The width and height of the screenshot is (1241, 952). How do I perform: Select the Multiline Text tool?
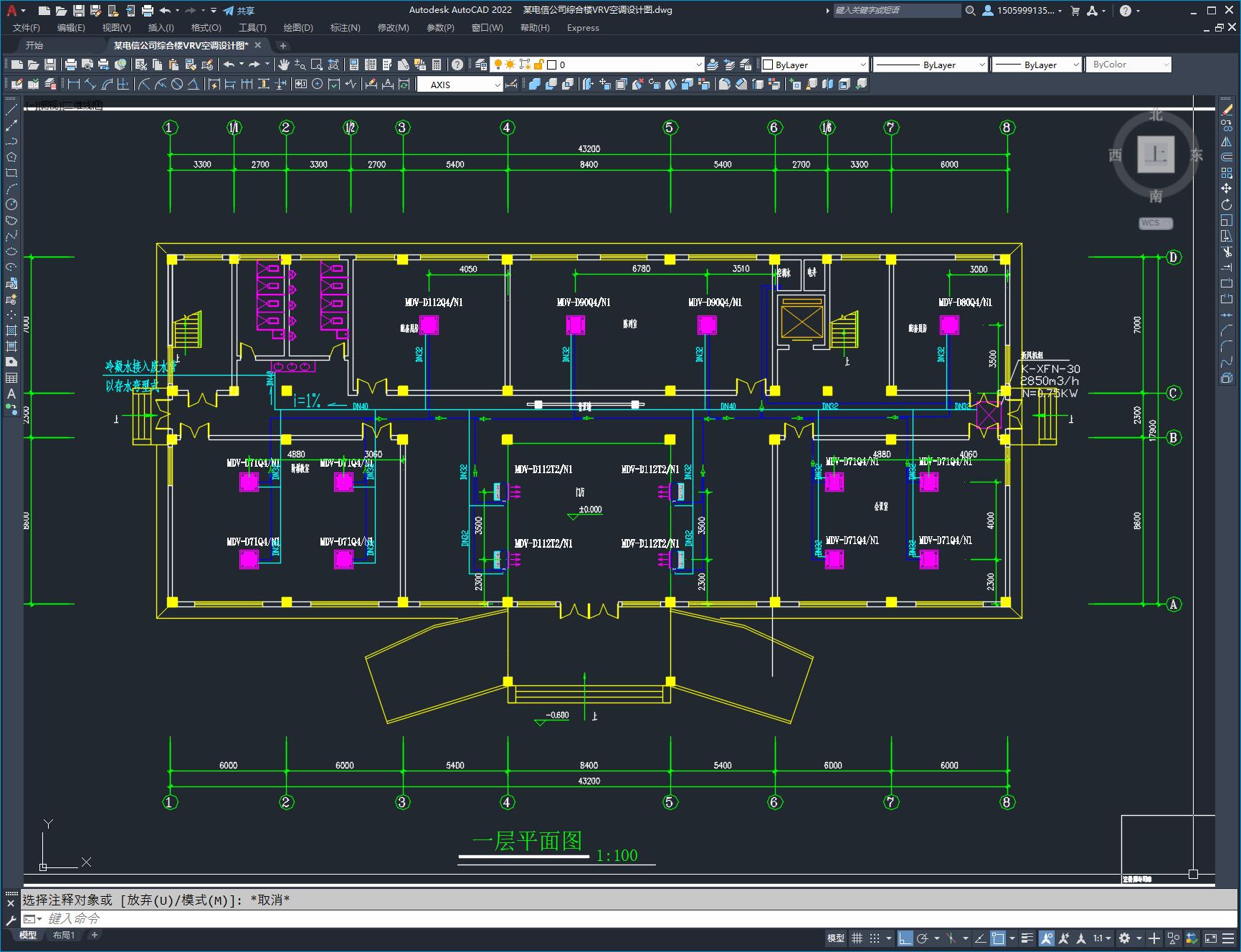(11, 394)
